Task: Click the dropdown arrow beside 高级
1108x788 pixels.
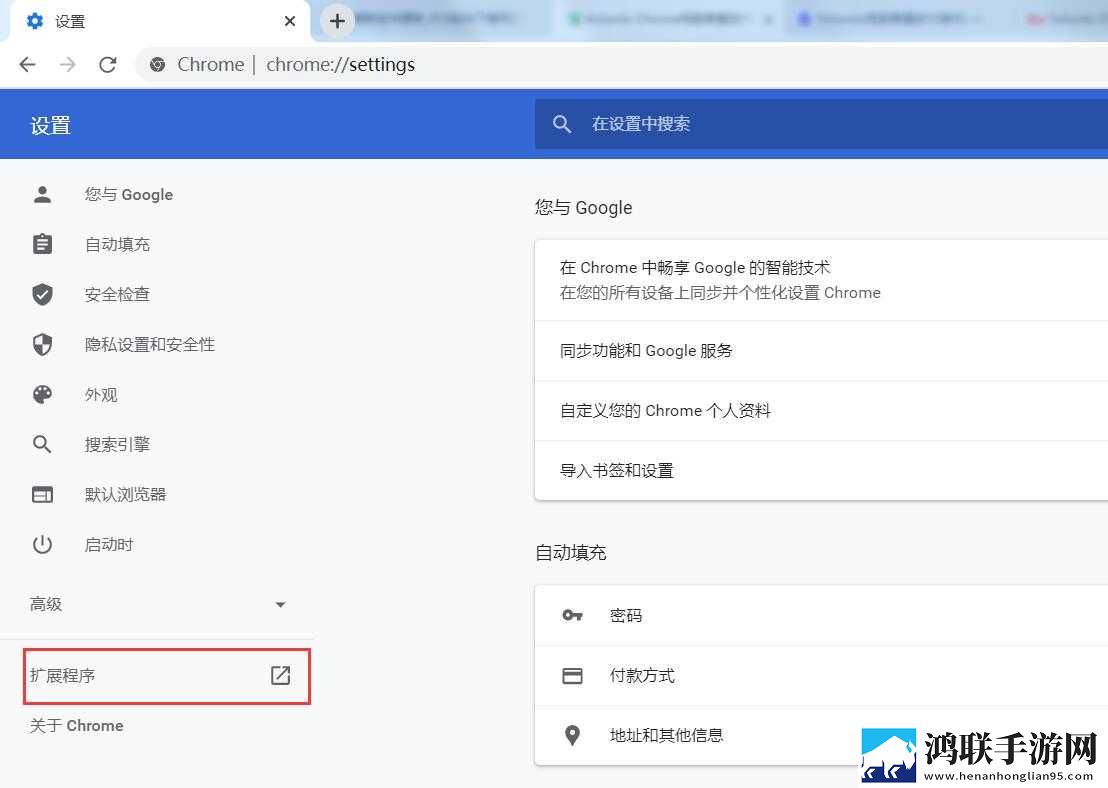Action: coord(281,605)
